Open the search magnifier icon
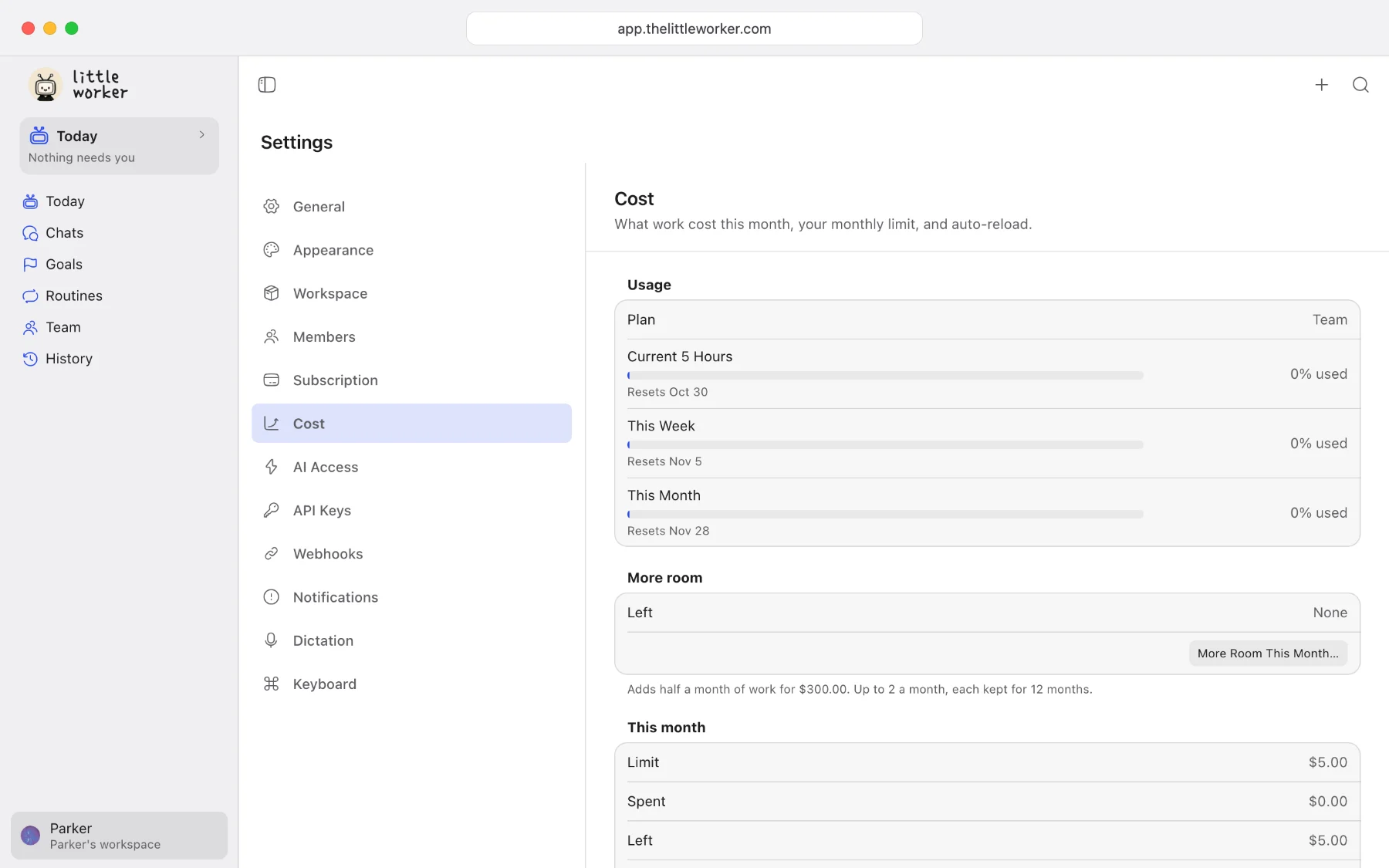The image size is (1389, 868). [1360, 85]
